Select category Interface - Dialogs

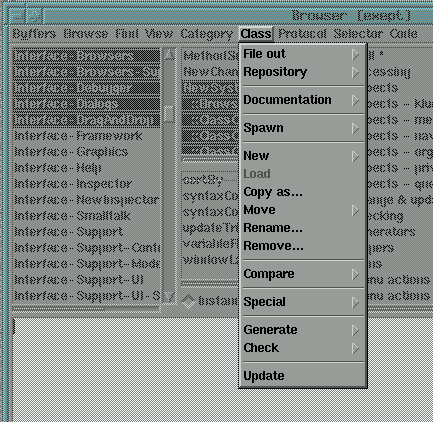pyautogui.click(x=86, y=104)
